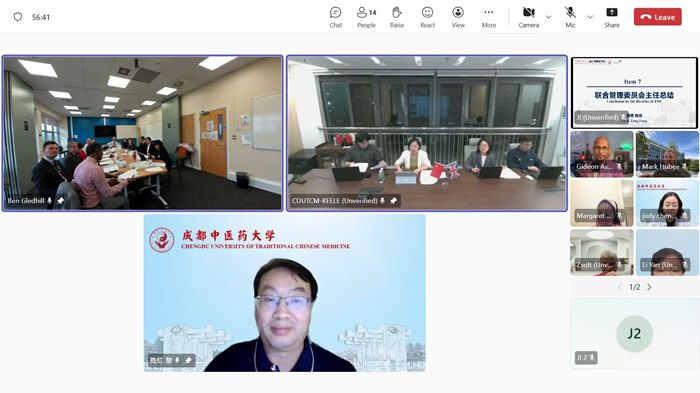Viewport: 700px width, 393px height.
Task: Select Gideon's video tile
Action: pos(602,154)
